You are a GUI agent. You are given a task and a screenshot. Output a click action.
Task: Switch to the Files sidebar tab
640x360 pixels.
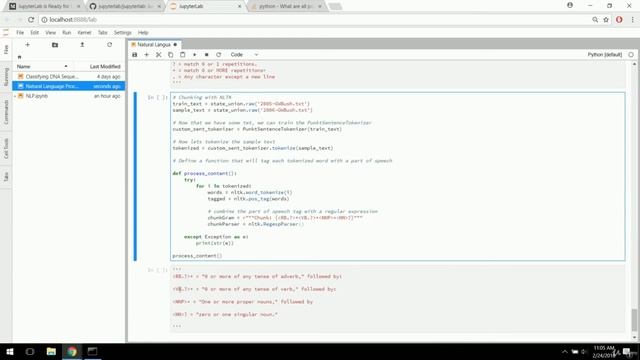(6, 50)
